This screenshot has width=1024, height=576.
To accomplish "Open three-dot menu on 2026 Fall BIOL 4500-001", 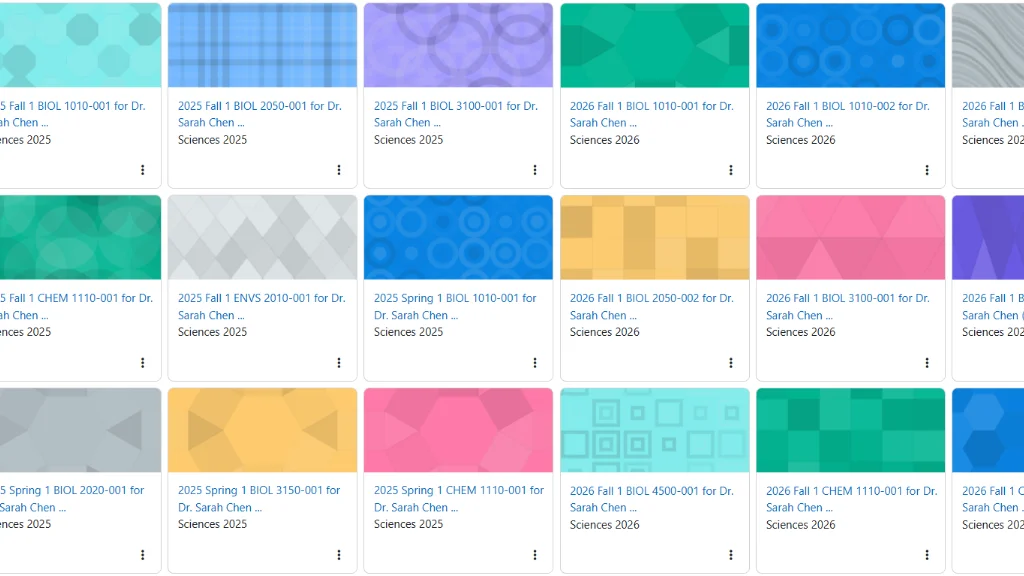I will pyautogui.click(x=730, y=554).
